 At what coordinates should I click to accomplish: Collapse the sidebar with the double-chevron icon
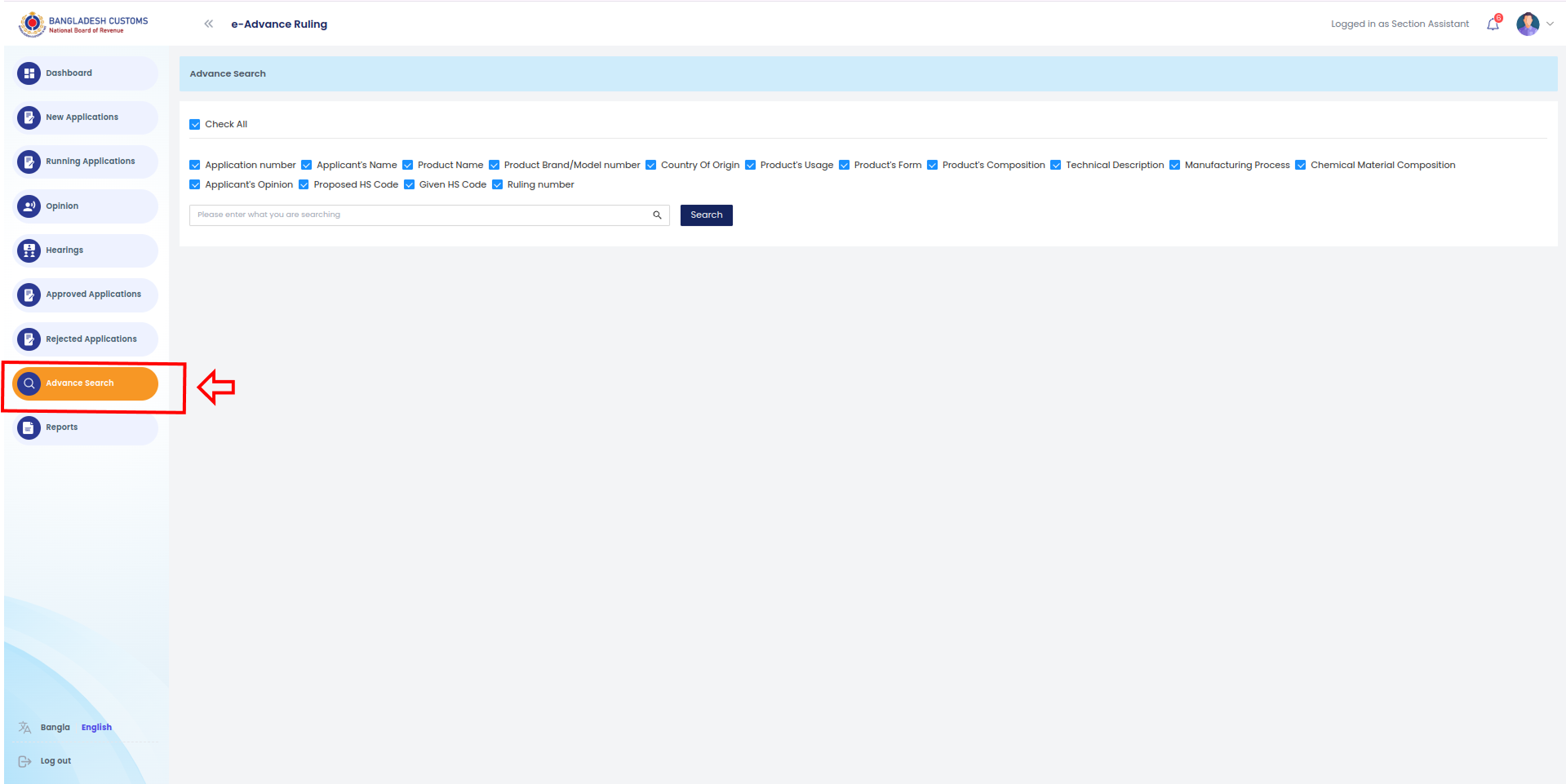coord(209,24)
